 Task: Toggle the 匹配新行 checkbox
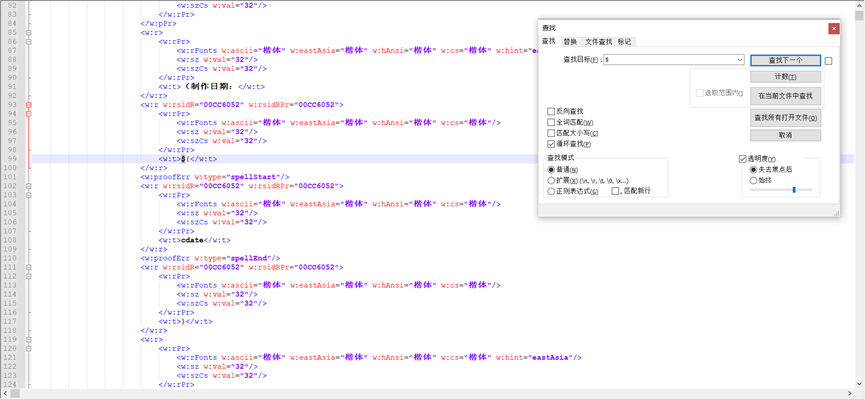(616, 191)
